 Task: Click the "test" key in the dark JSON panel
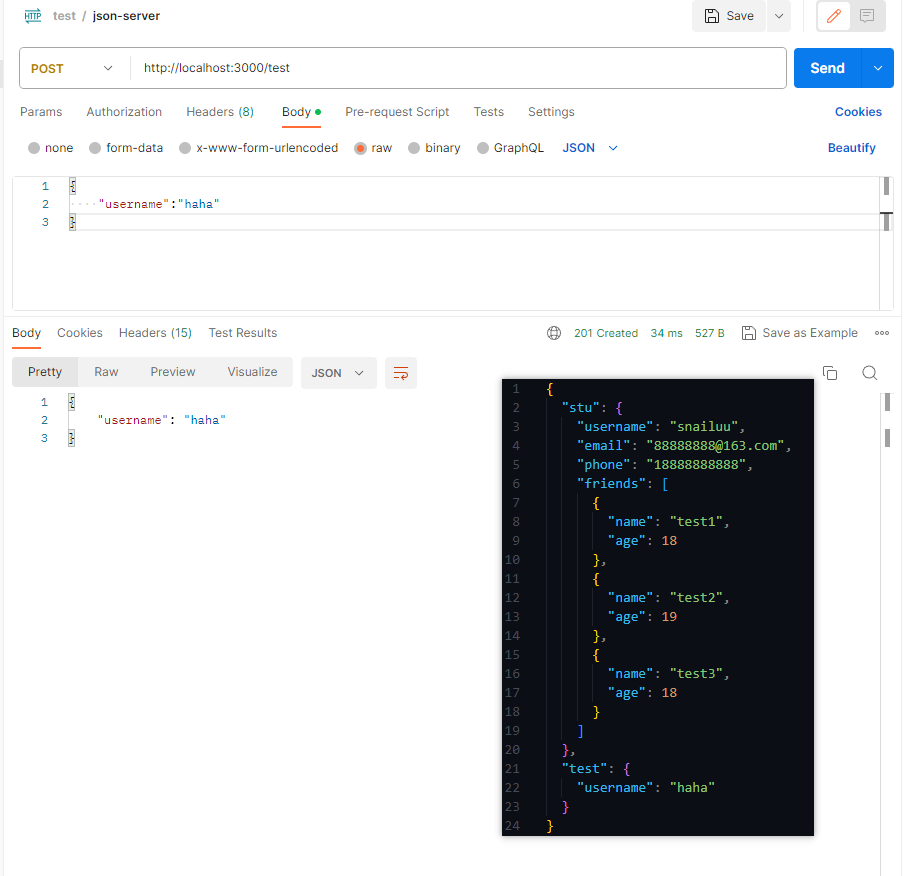click(584, 769)
